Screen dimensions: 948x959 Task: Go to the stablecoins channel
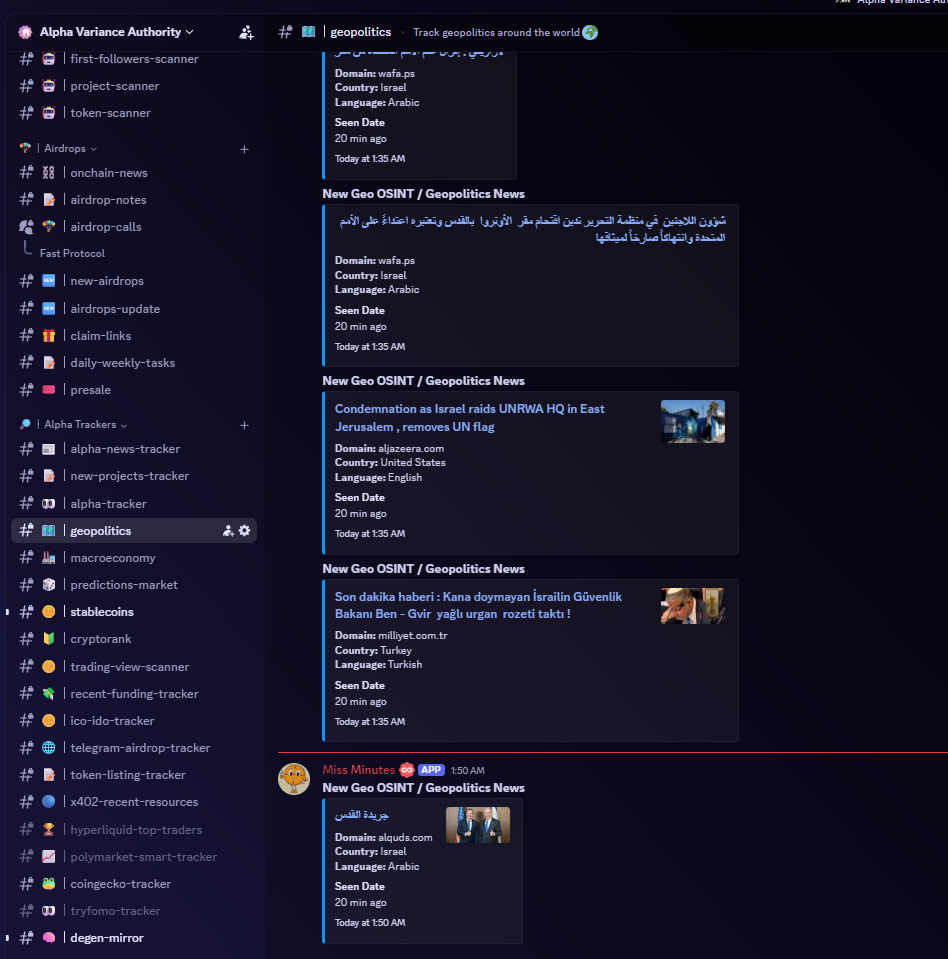point(101,612)
